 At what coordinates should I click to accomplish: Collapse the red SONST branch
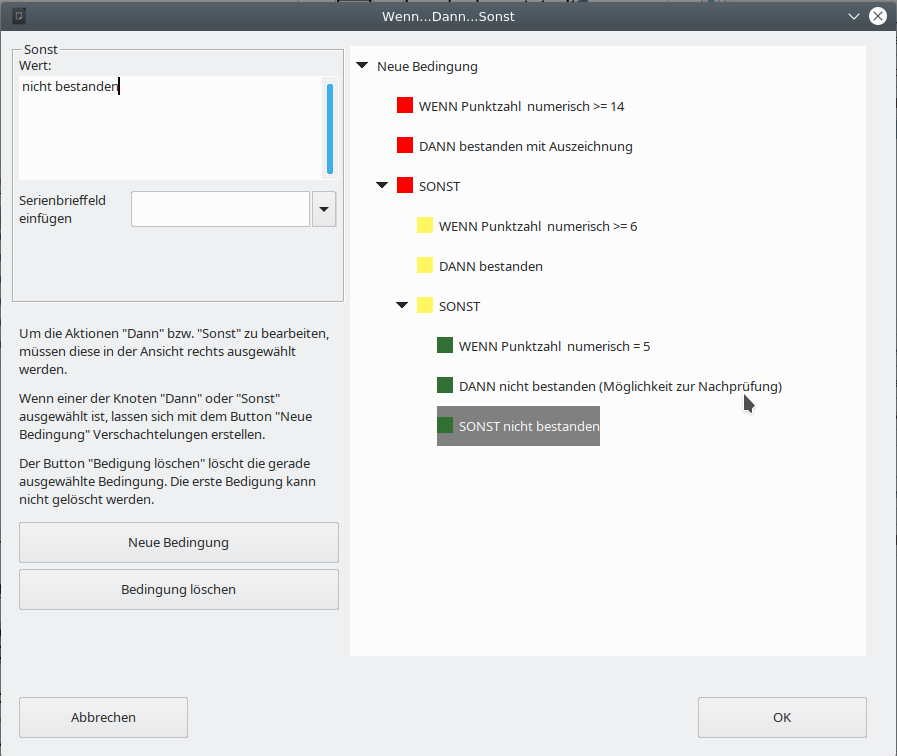point(381,186)
